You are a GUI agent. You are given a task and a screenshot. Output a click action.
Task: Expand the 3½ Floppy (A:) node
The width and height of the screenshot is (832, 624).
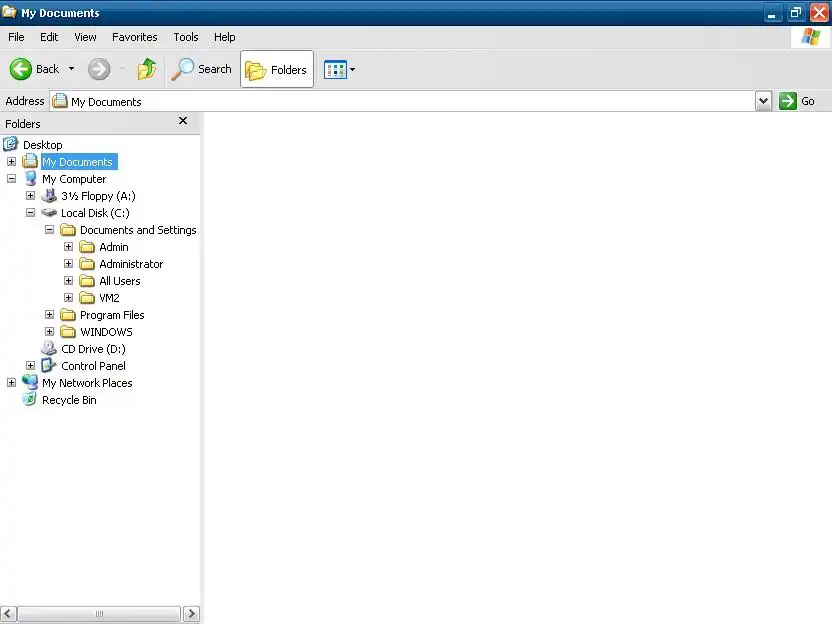(x=30, y=196)
